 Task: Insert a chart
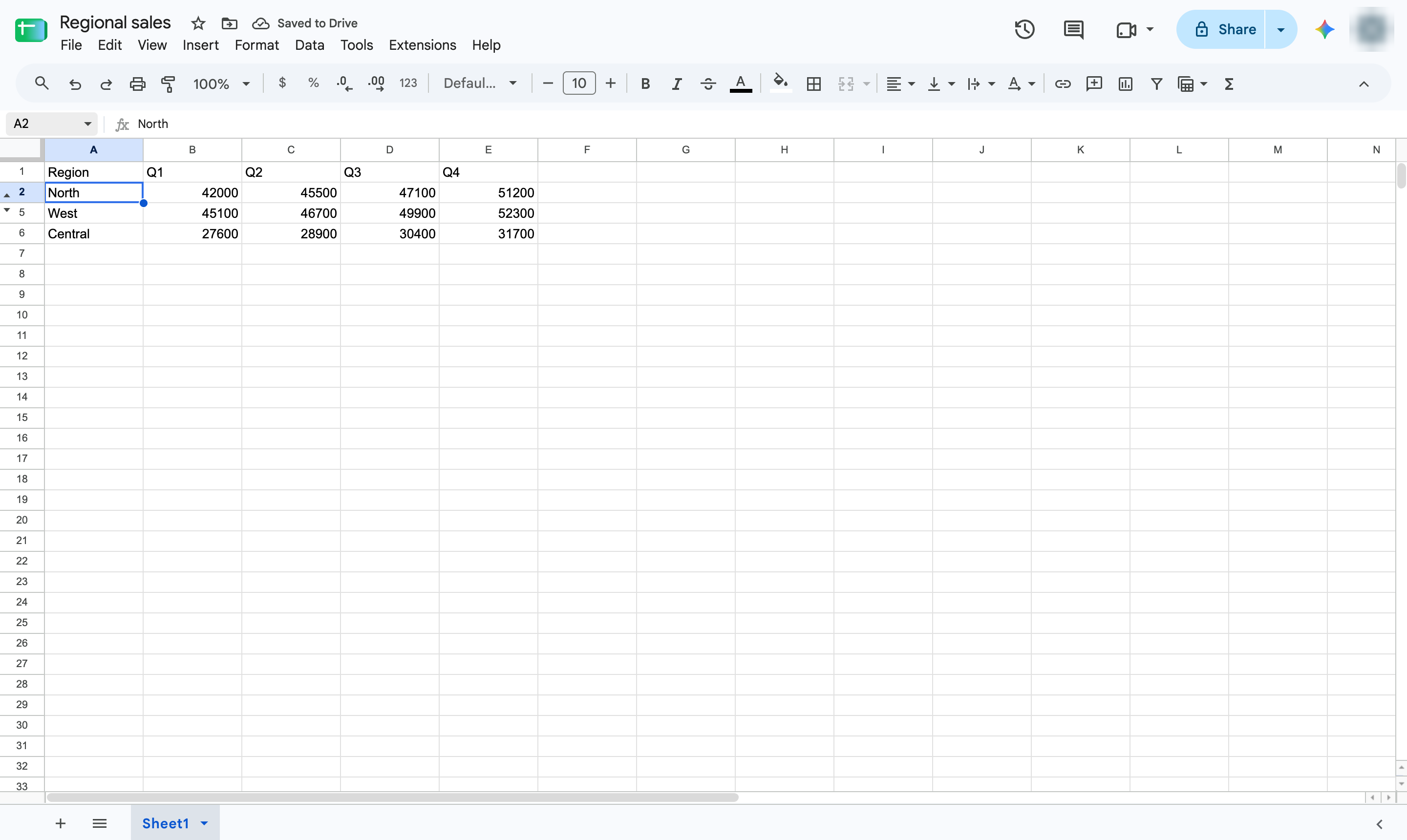click(x=1125, y=84)
